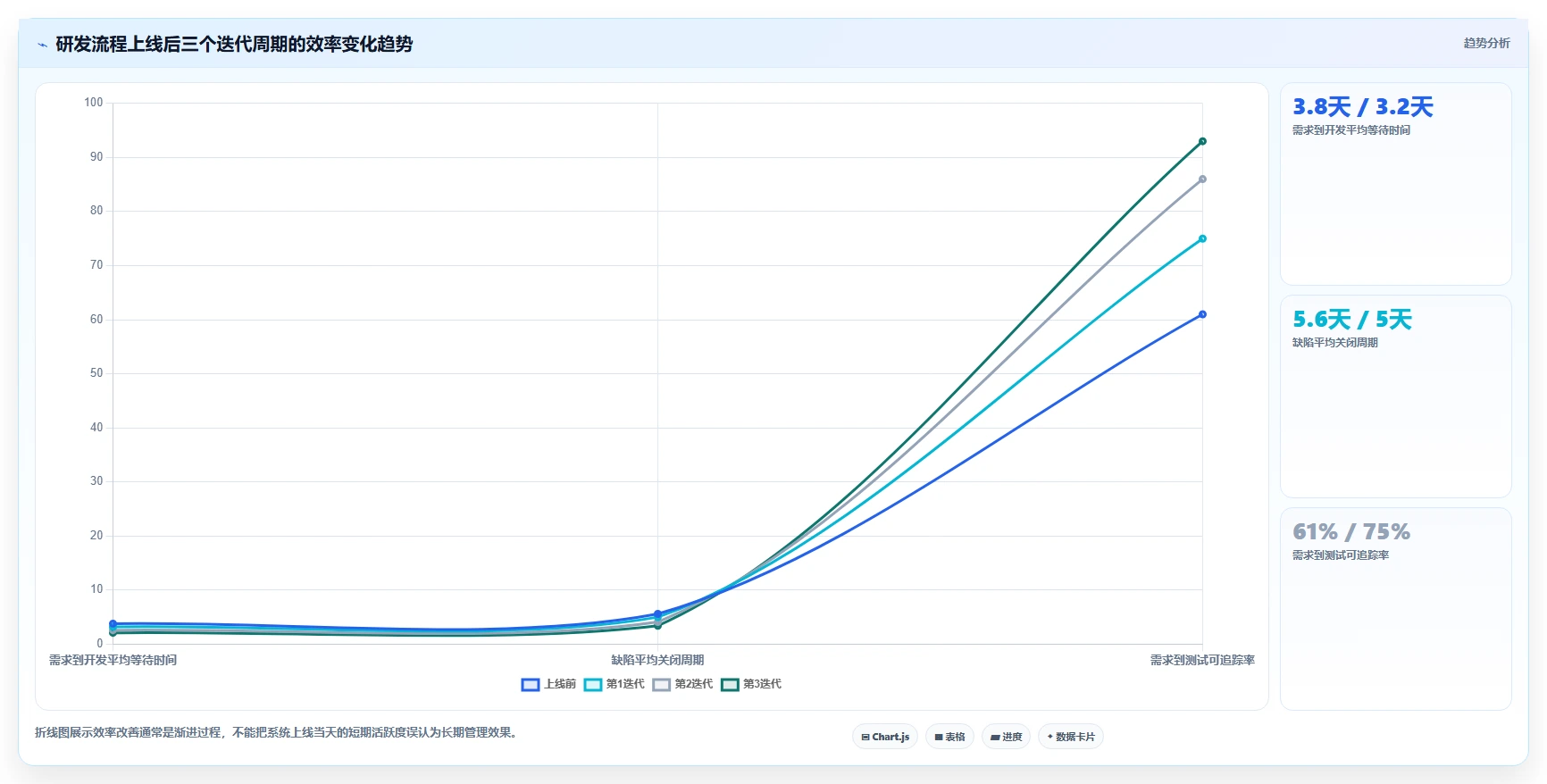
Task: Click the 第2迭代 gray legend color box
Action: 661,685
